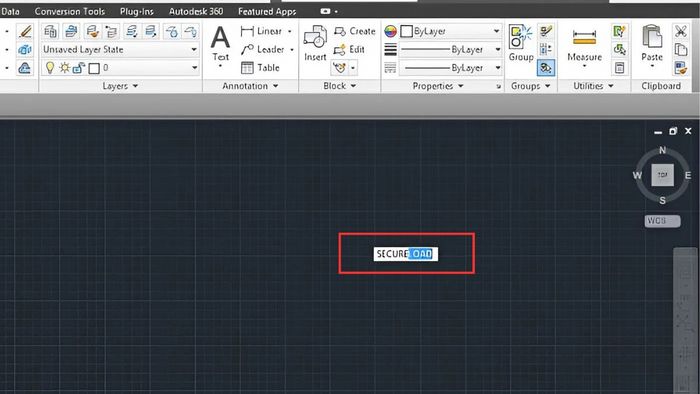
Task: Click the cloud-shaped icon at ribbon left
Action: tap(25, 68)
